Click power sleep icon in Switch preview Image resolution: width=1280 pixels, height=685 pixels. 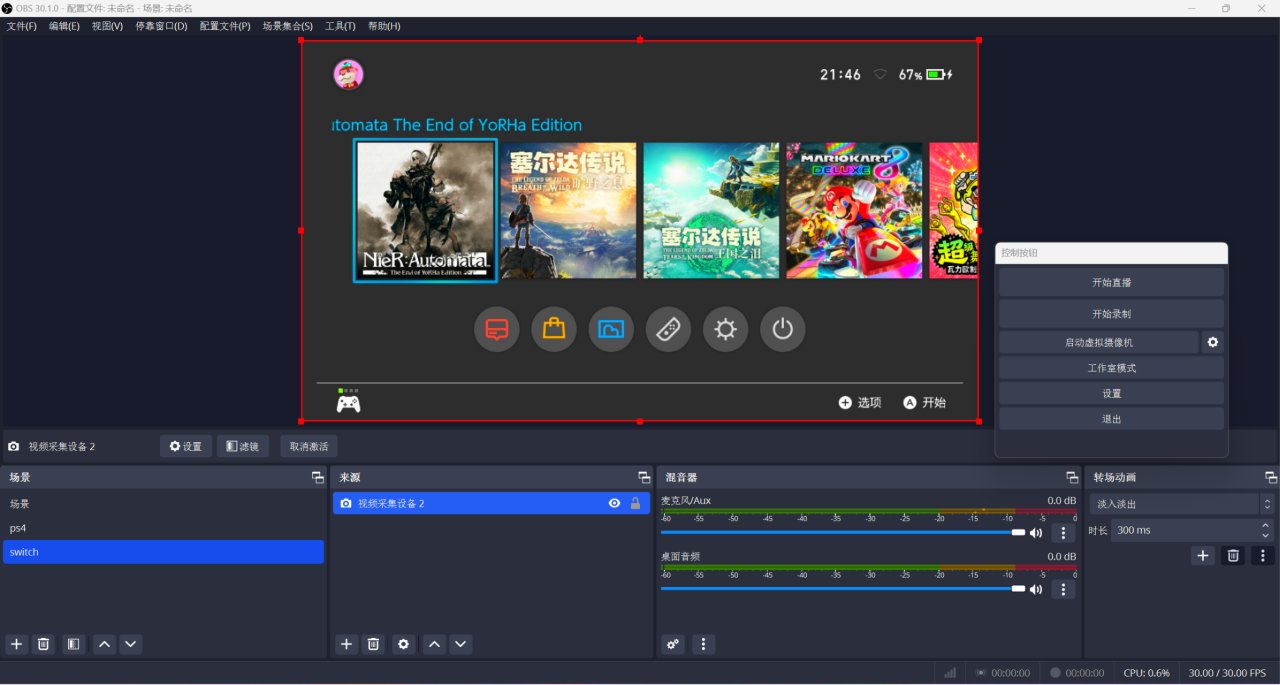(x=783, y=329)
